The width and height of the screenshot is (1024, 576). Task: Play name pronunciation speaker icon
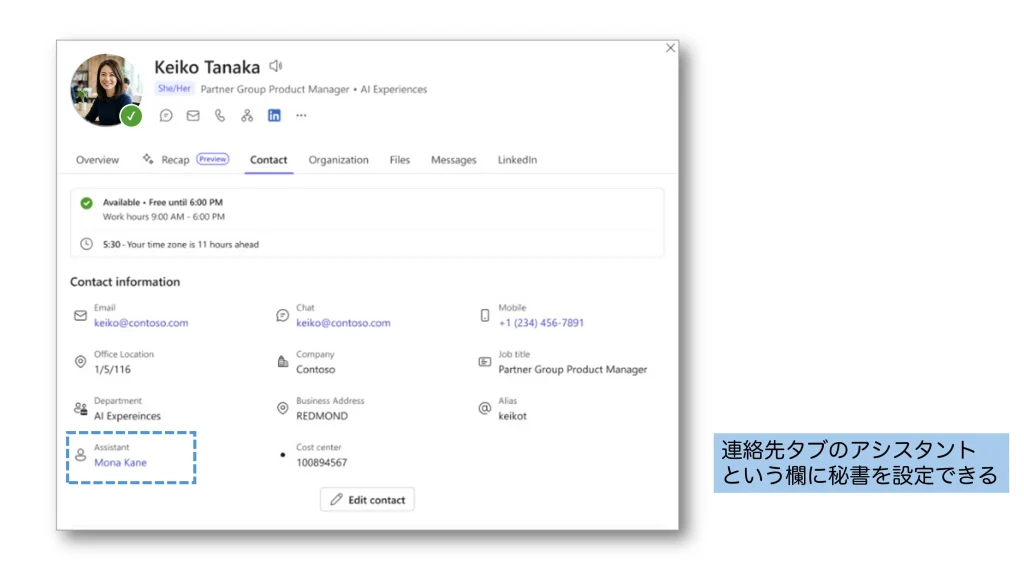coord(276,66)
